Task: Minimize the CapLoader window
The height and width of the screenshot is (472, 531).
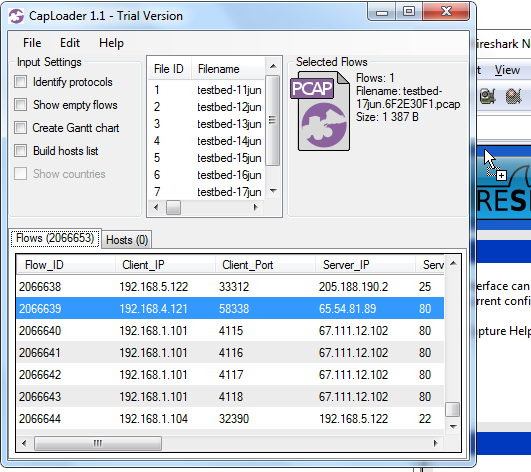Action: pos(382,12)
